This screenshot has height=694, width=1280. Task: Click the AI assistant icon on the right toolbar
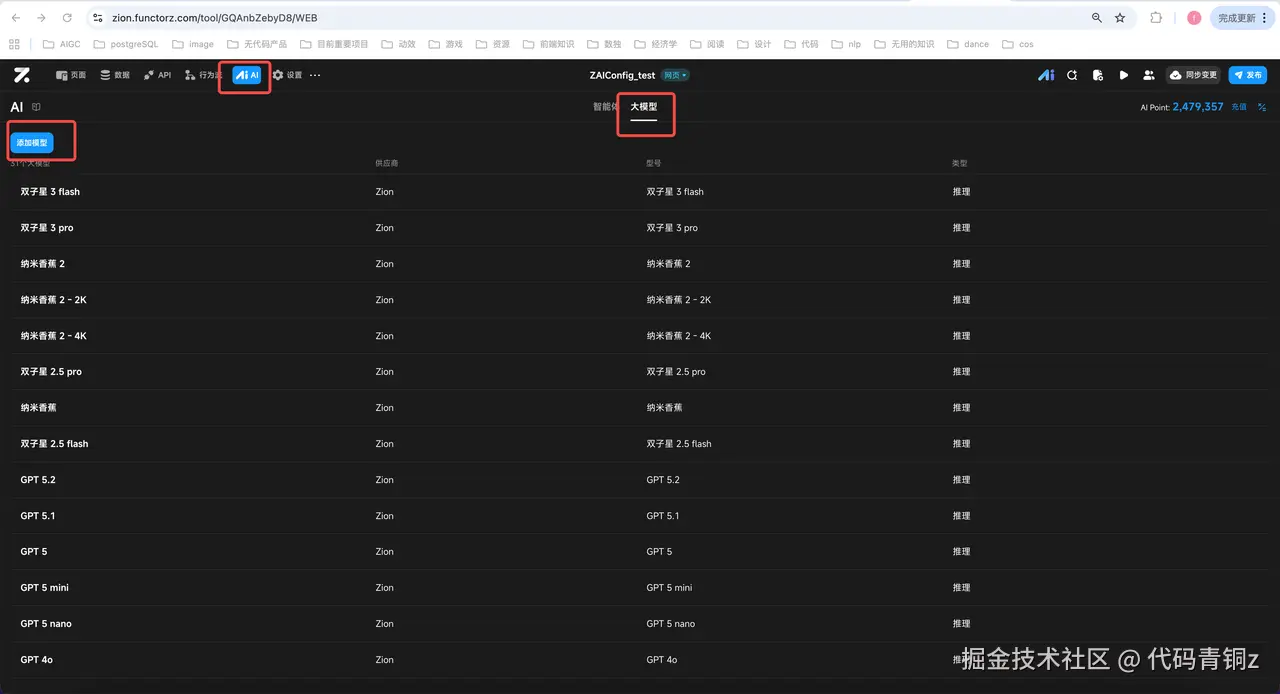coord(1046,75)
